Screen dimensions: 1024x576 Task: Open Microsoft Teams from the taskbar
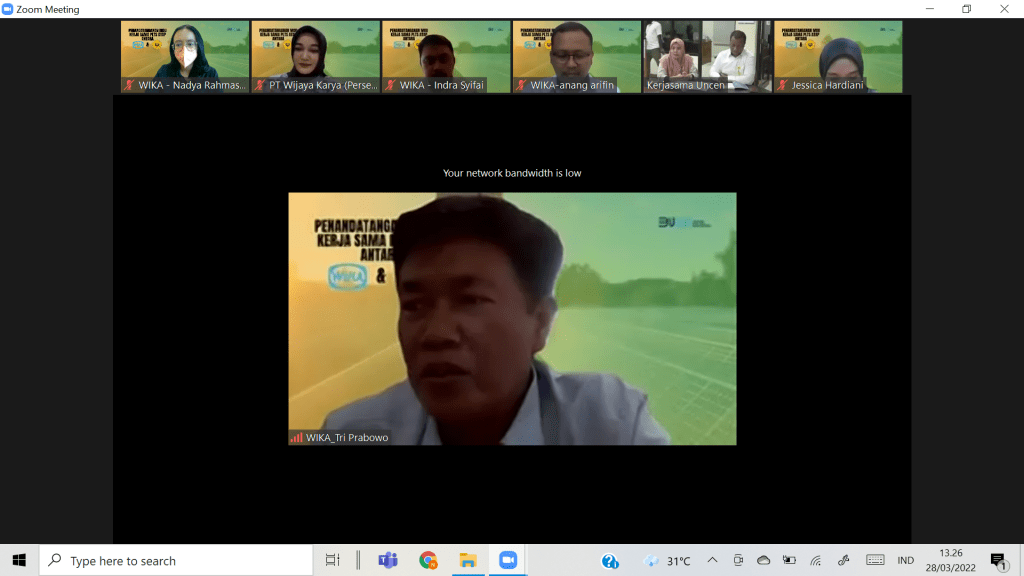pos(388,560)
